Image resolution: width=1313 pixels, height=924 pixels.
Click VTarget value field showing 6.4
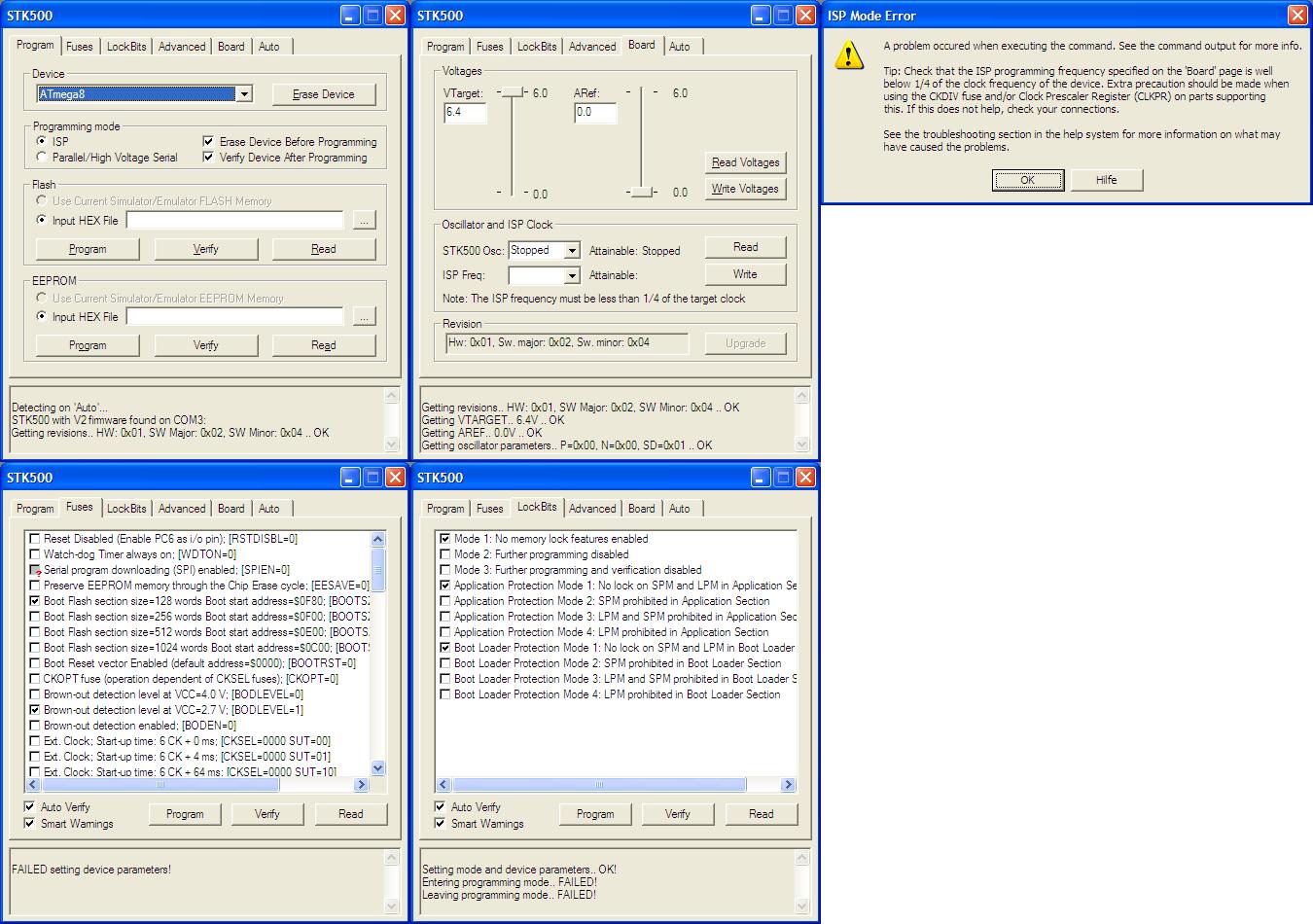pos(465,113)
